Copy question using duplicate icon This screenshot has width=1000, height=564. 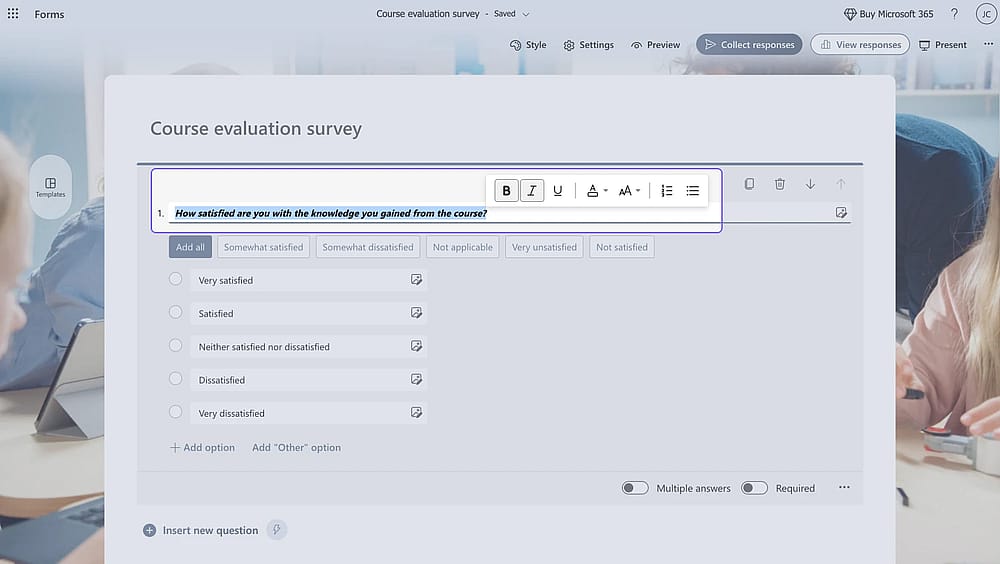749,184
